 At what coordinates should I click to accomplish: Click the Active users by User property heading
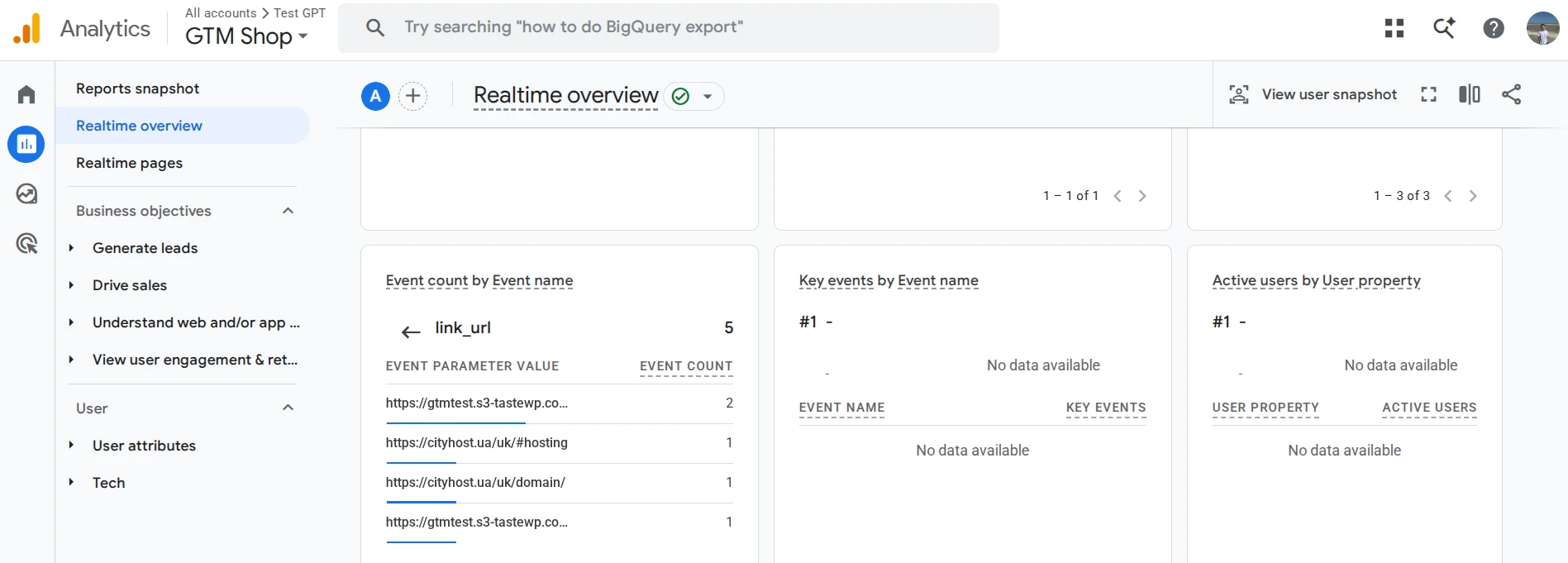1316,281
